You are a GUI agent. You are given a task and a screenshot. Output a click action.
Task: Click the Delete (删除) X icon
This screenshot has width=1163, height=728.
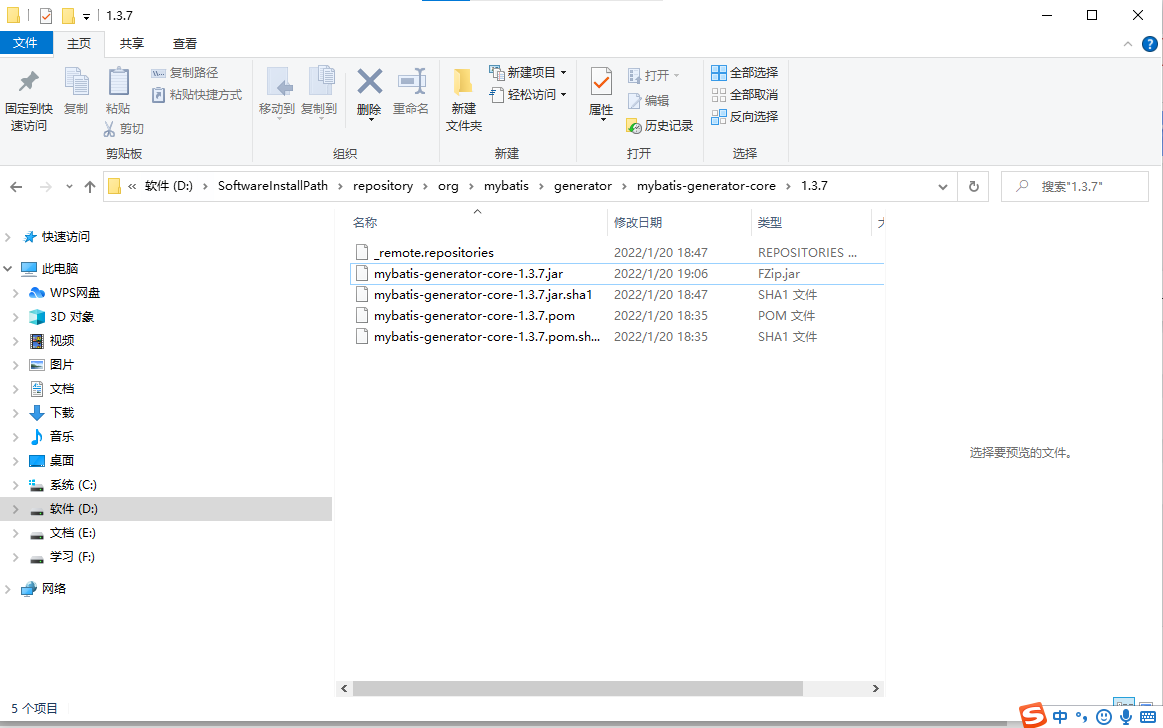[x=369, y=82]
